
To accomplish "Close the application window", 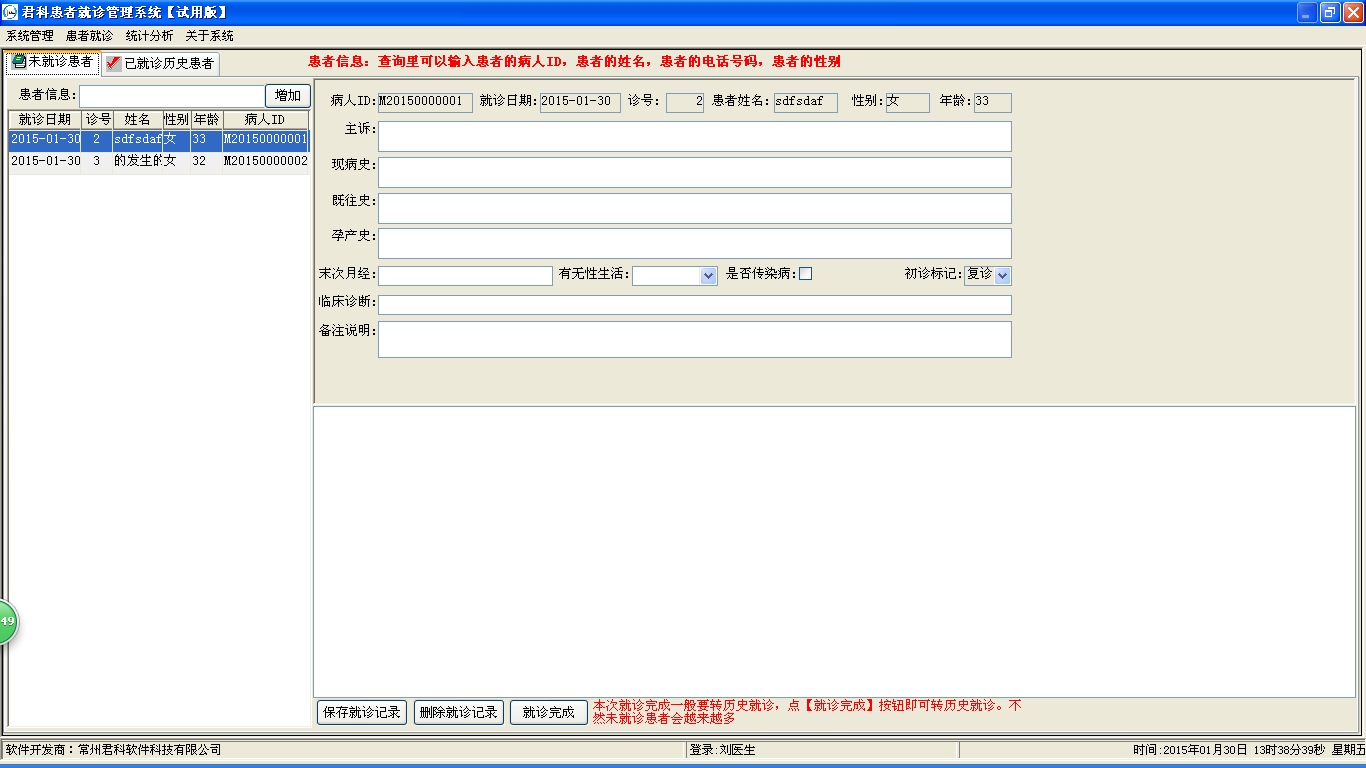I will point(1353,12).
